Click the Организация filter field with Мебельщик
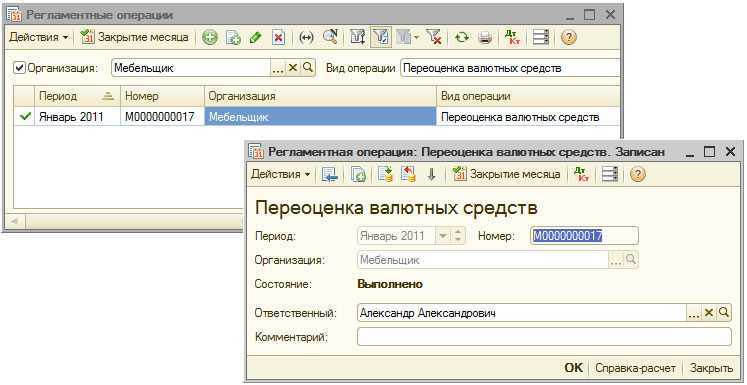Viewport: 747px width, 385px height. (x=191, y=68)
